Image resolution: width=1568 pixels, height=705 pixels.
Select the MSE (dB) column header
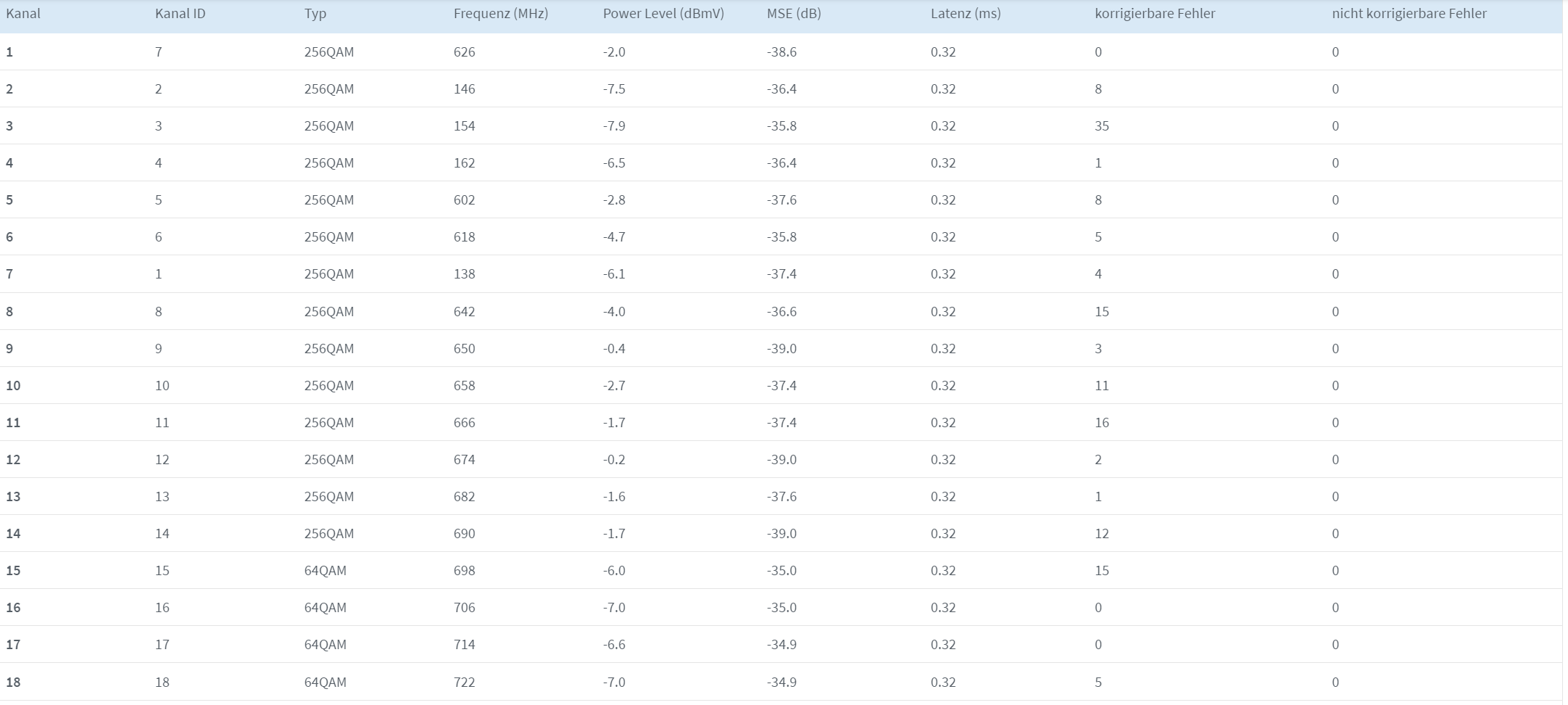[794, 14]
